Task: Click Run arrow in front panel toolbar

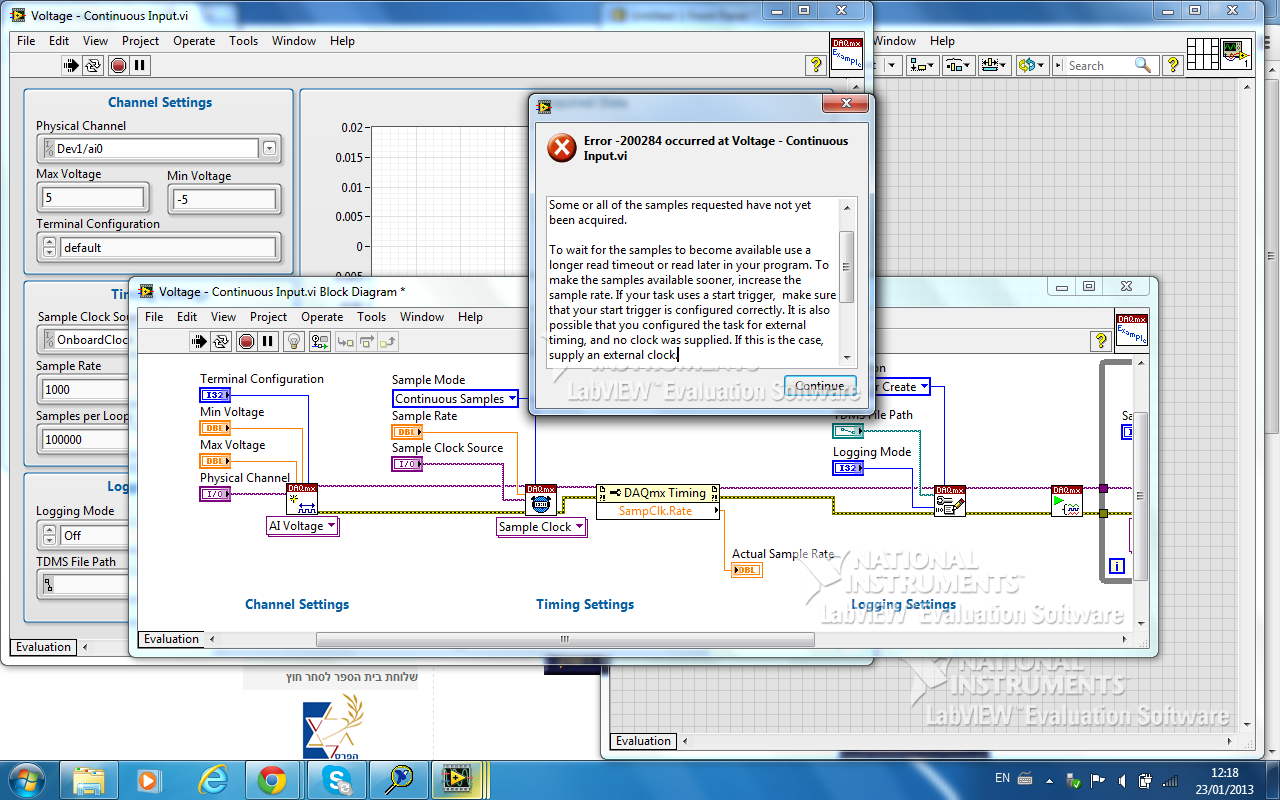Action: 71,65
